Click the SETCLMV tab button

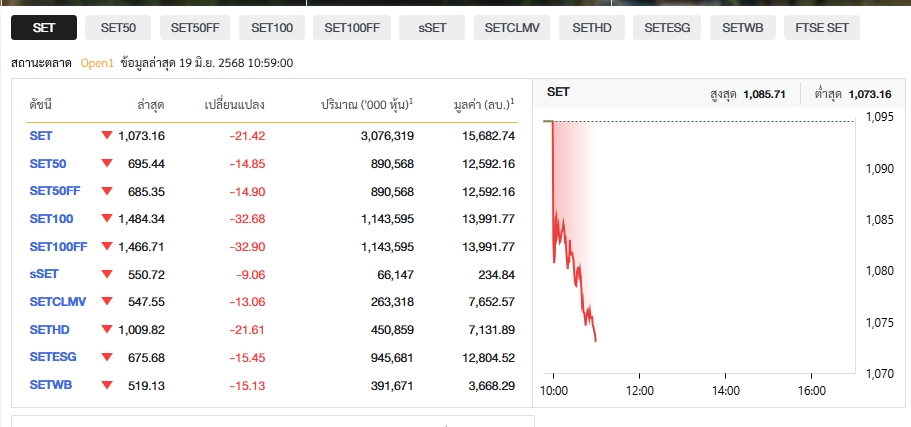(511, 28)
